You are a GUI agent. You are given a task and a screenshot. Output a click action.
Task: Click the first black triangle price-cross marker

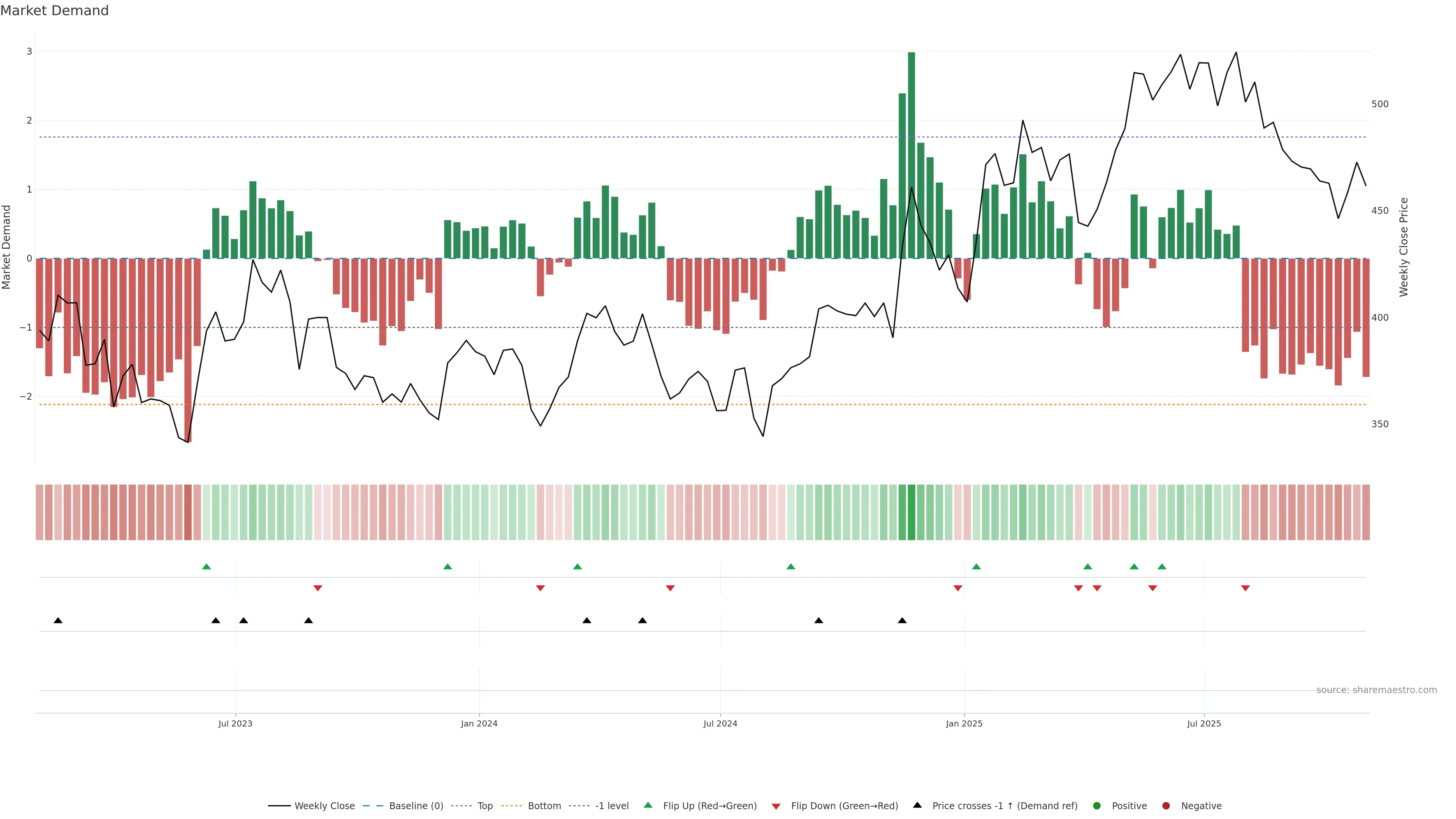click(58, 621)
